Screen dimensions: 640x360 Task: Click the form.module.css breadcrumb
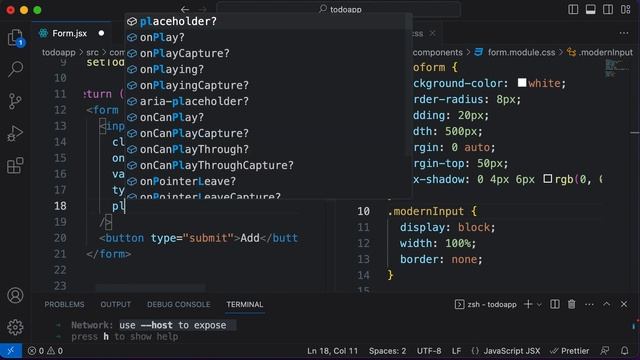click(x=521, y=52)
